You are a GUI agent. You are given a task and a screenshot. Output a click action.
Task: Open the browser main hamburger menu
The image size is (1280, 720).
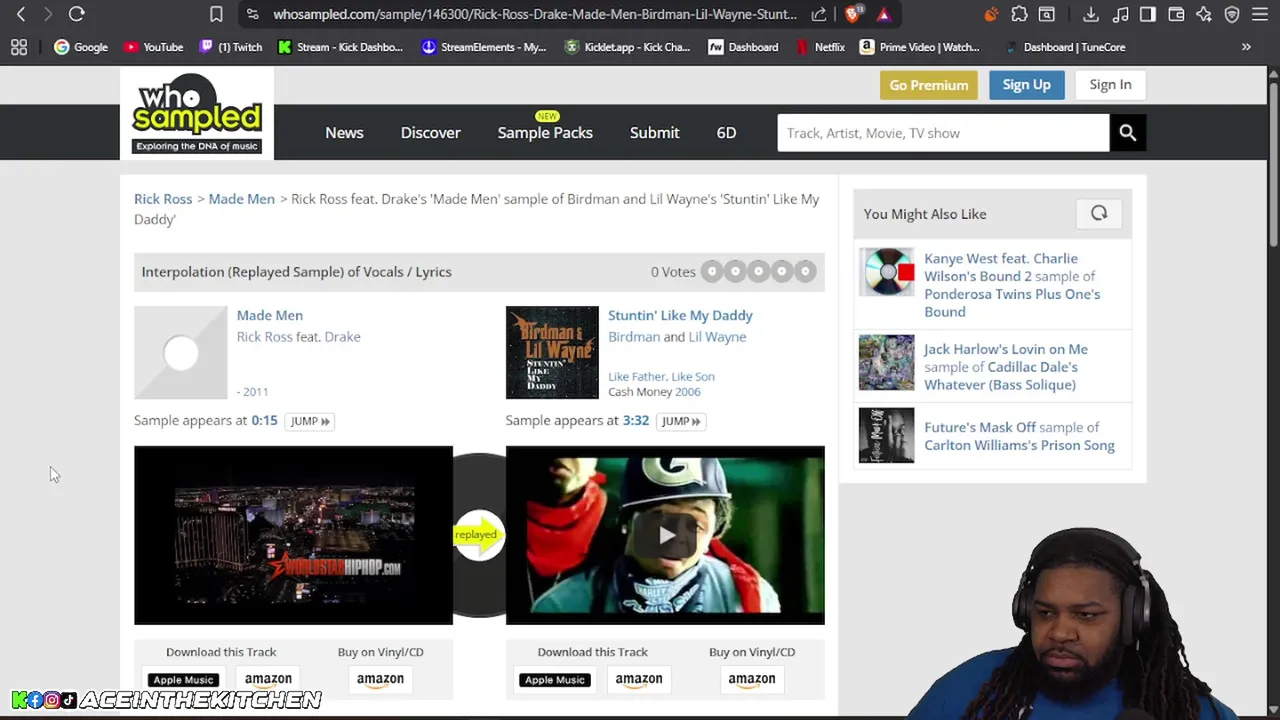tap(1260, 14)
